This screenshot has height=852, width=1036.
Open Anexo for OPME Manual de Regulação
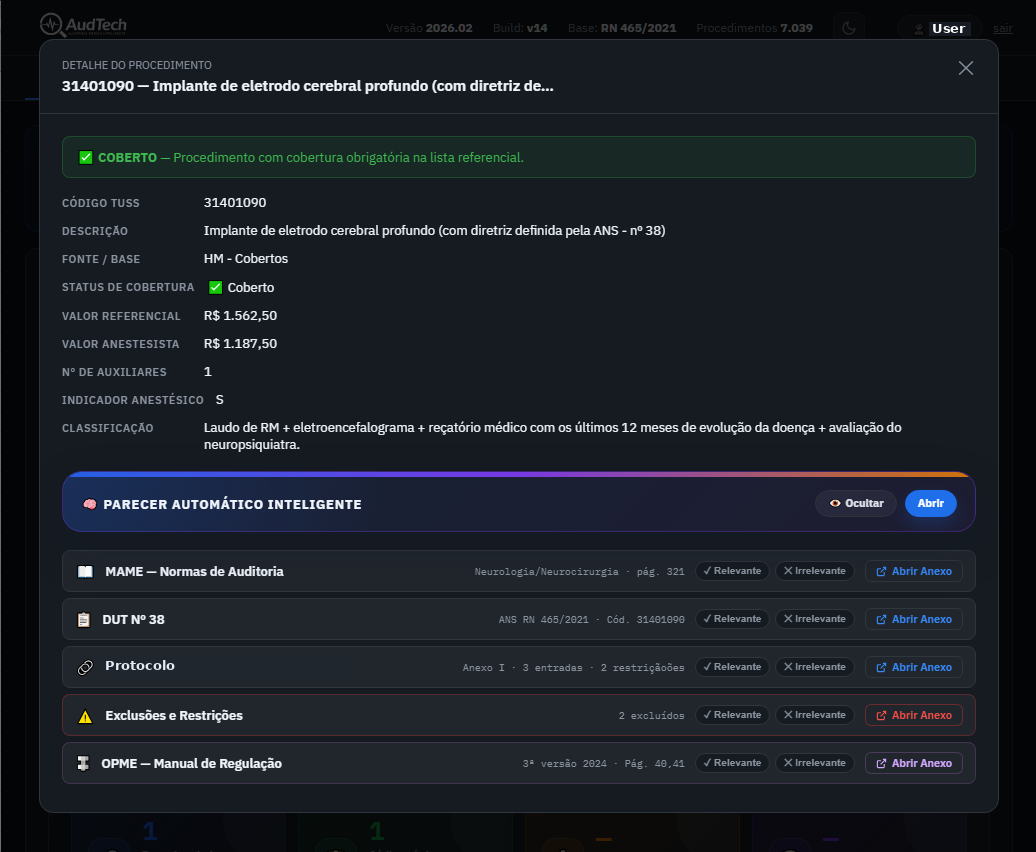[x=914, y=763]
